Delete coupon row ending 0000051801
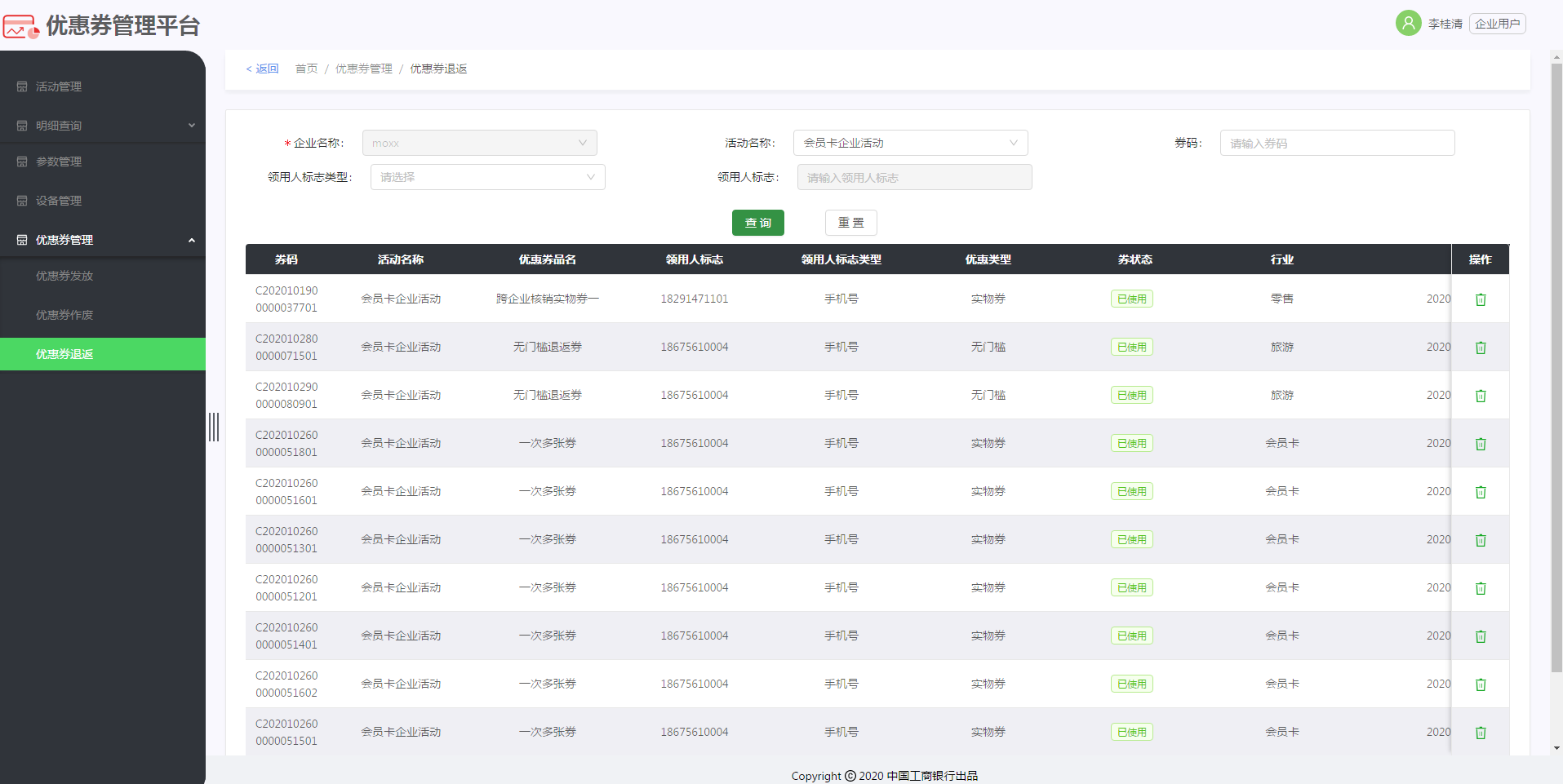 [x=1481, y=444]
